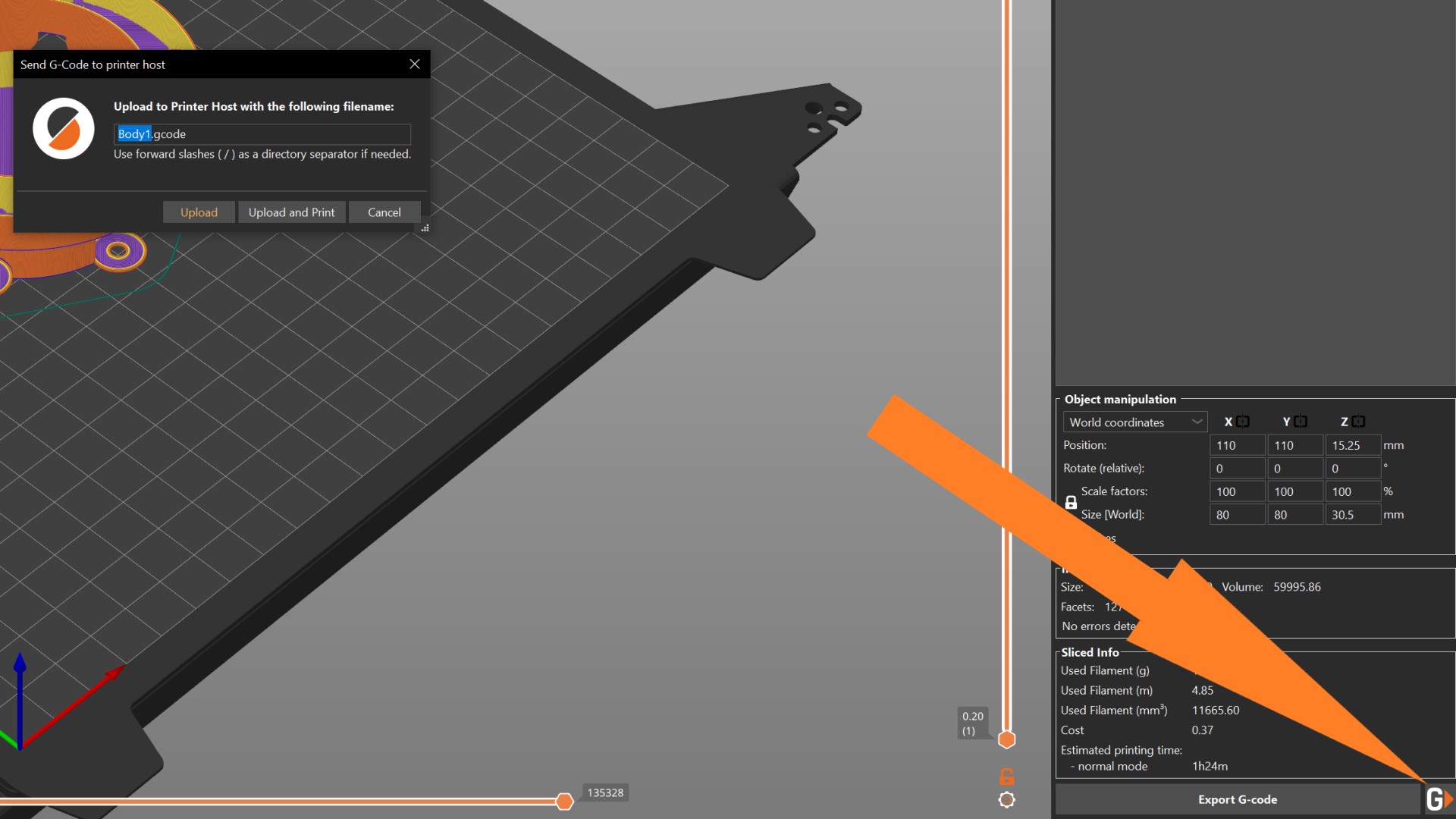This screenshot has height=819, width=1456.
Task: Open the World coordinates dropdown
Action: [x=1134, y=422]
